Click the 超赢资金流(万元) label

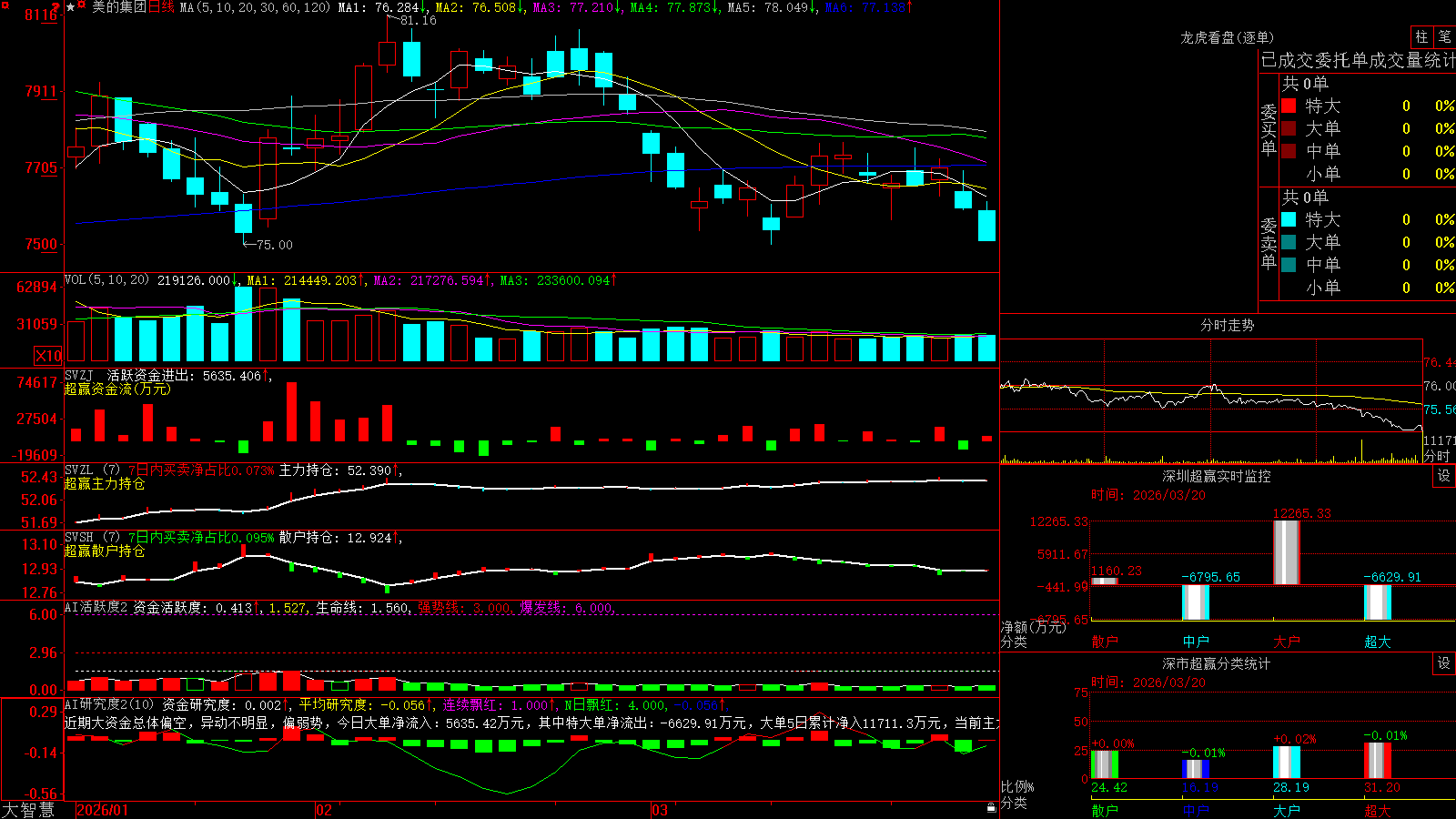pyautogui.click(x=117, y=389)
